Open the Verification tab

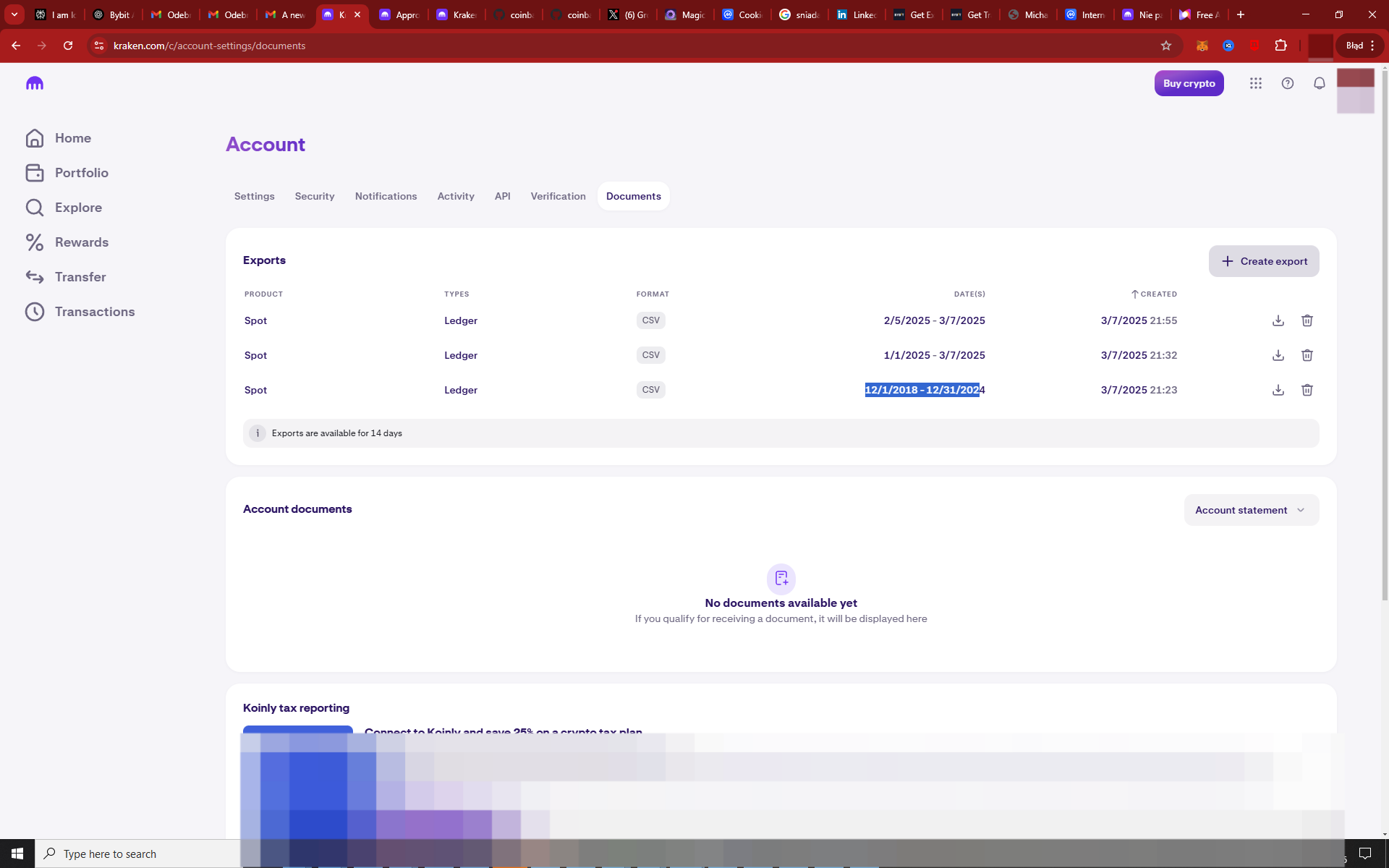pos(558,196)
